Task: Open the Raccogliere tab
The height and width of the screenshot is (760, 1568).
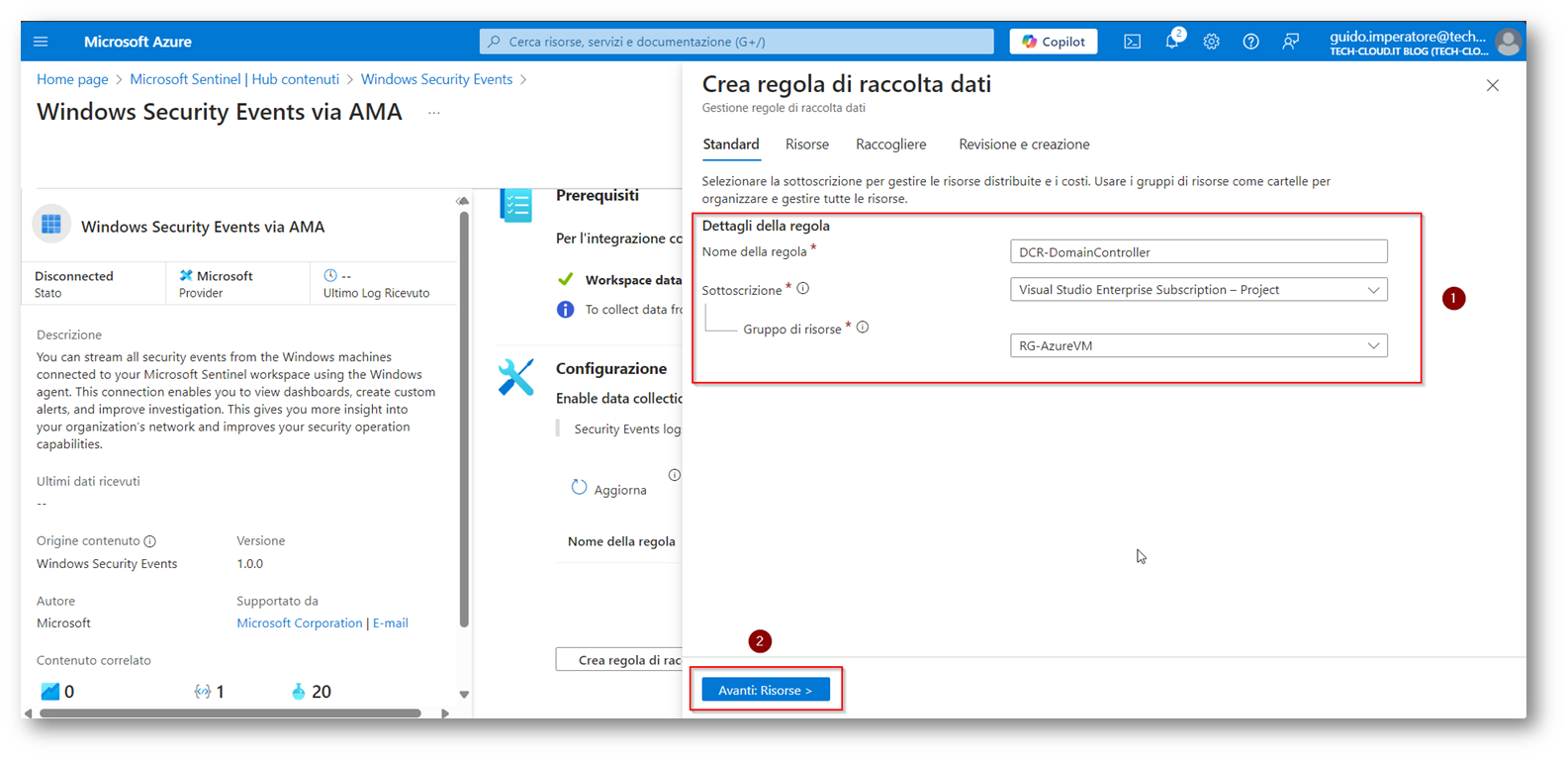Action: click(x=891, y=144)
